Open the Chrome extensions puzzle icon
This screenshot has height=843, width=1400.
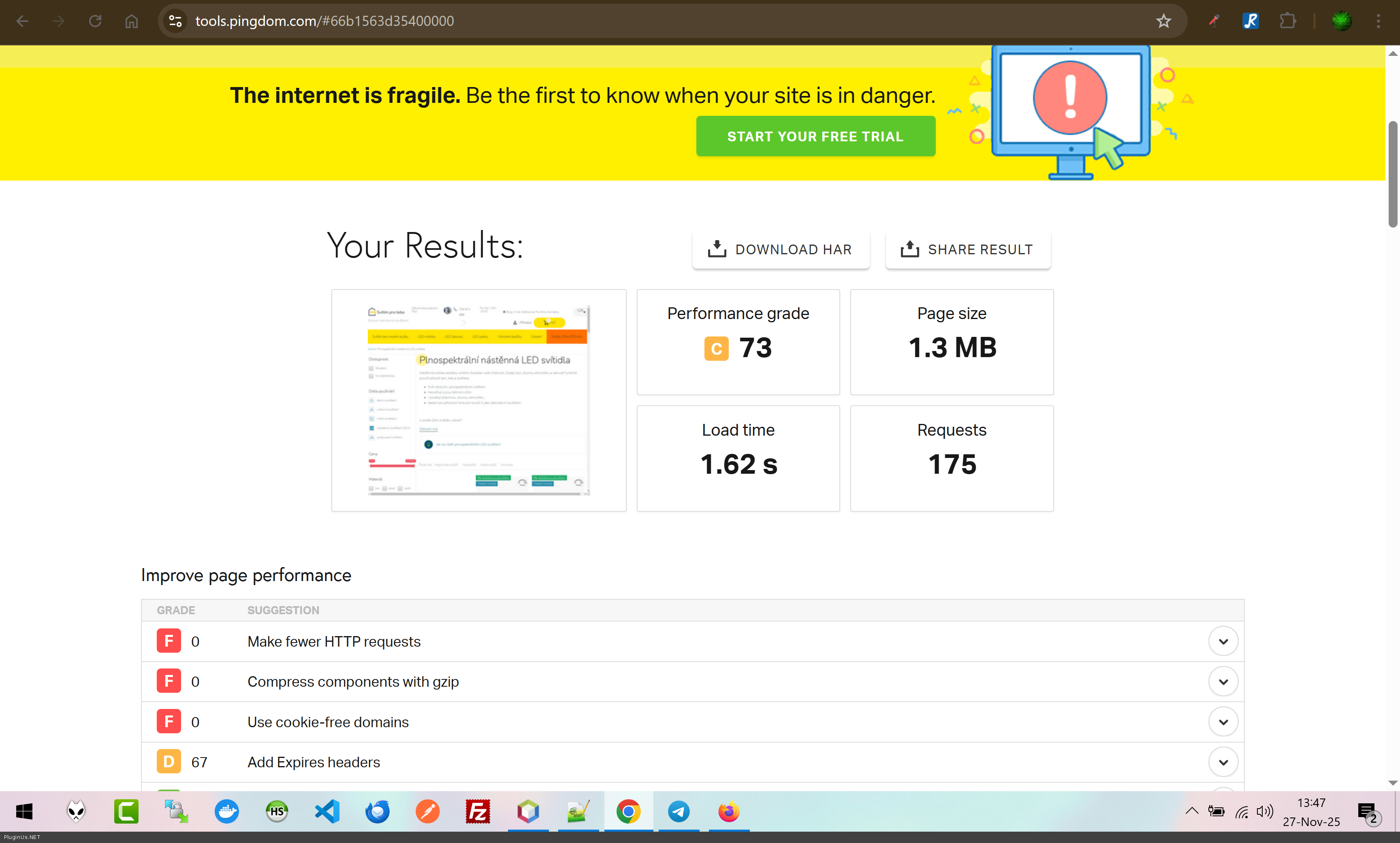(1287, 21)
